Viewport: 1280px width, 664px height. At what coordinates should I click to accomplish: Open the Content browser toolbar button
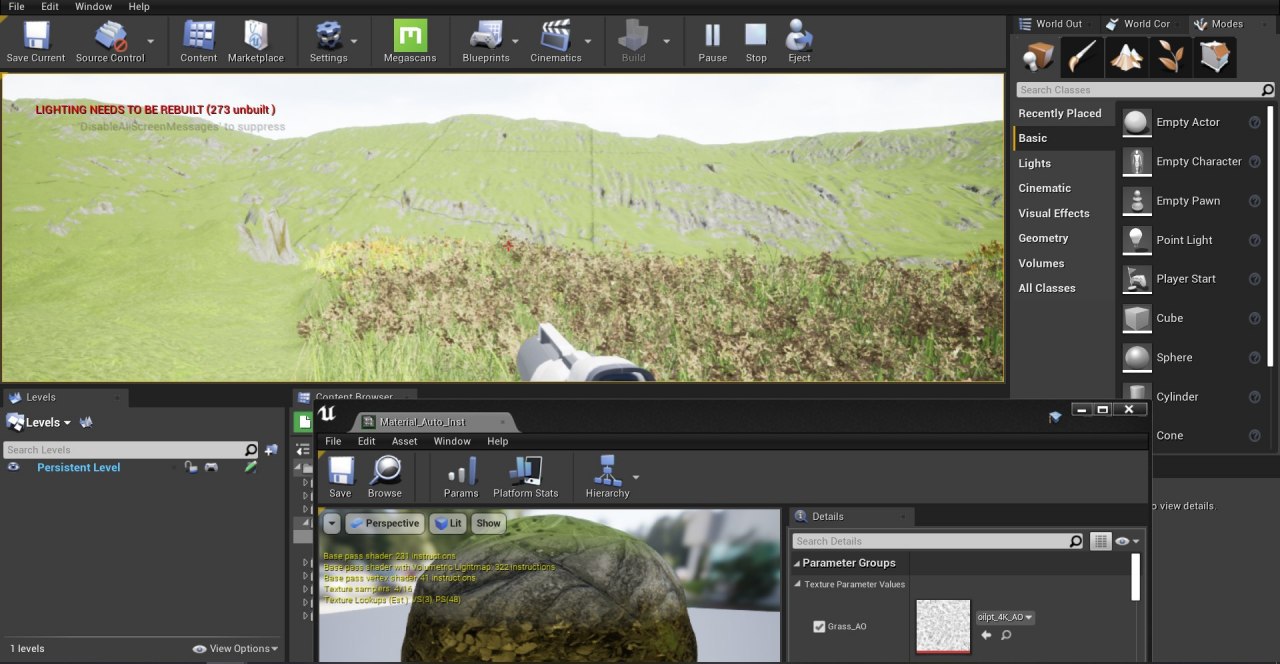click(x=199, y=42)
